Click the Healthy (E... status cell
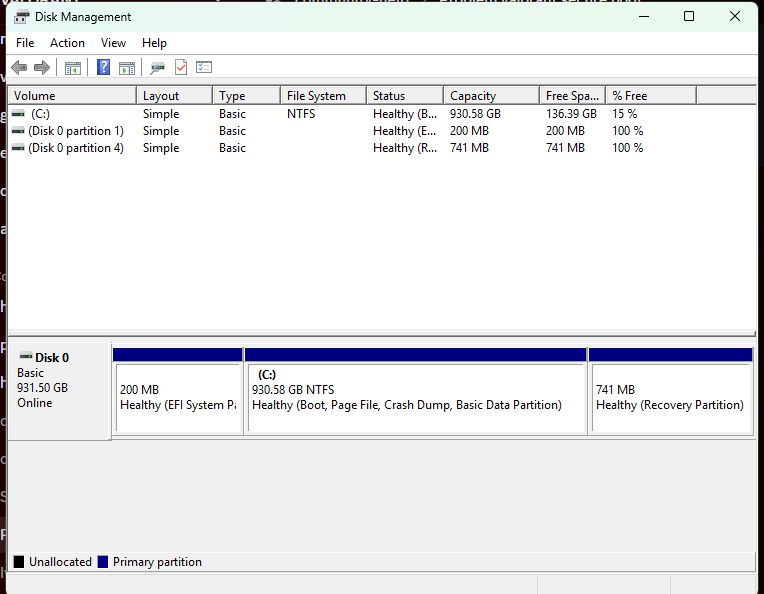This screenshot has width=764, height=594. coord(405,131)
